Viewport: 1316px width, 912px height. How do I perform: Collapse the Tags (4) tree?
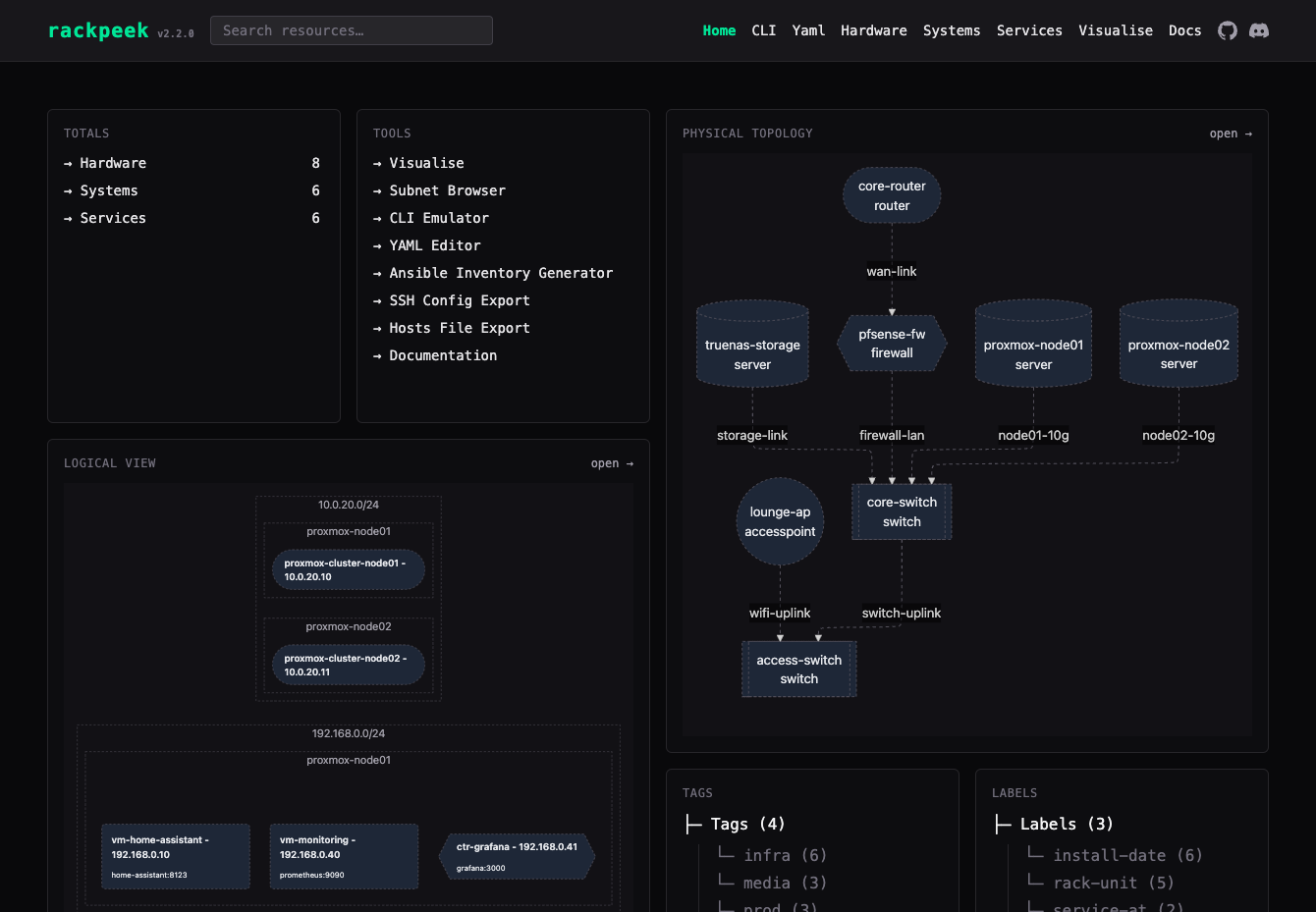736,824
